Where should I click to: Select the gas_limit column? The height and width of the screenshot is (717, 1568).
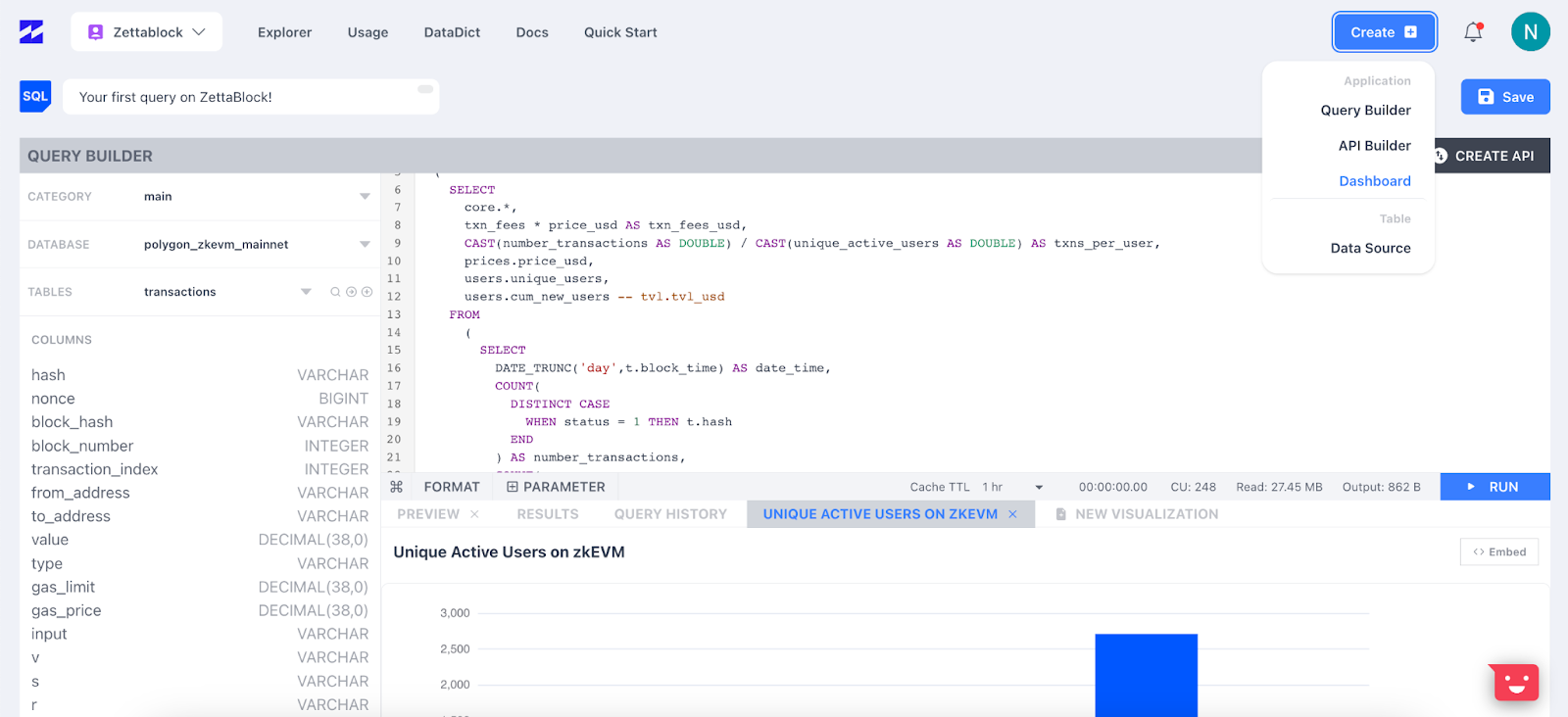(x=200, y=587)
